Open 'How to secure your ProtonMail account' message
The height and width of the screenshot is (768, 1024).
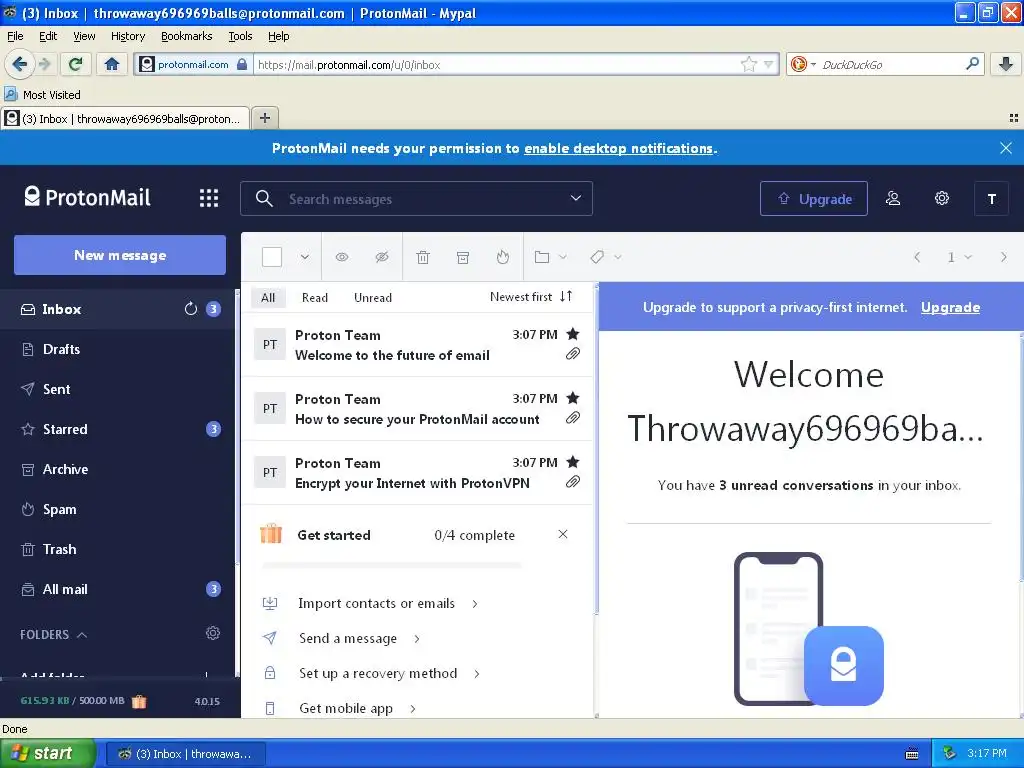pyautogui.click(x=418, y=409)
